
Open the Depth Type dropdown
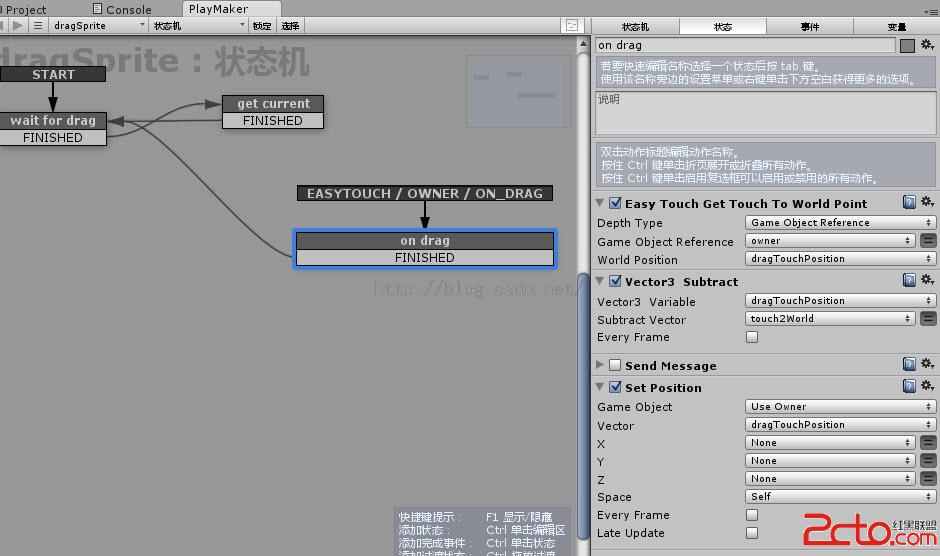tap(840, 223)
